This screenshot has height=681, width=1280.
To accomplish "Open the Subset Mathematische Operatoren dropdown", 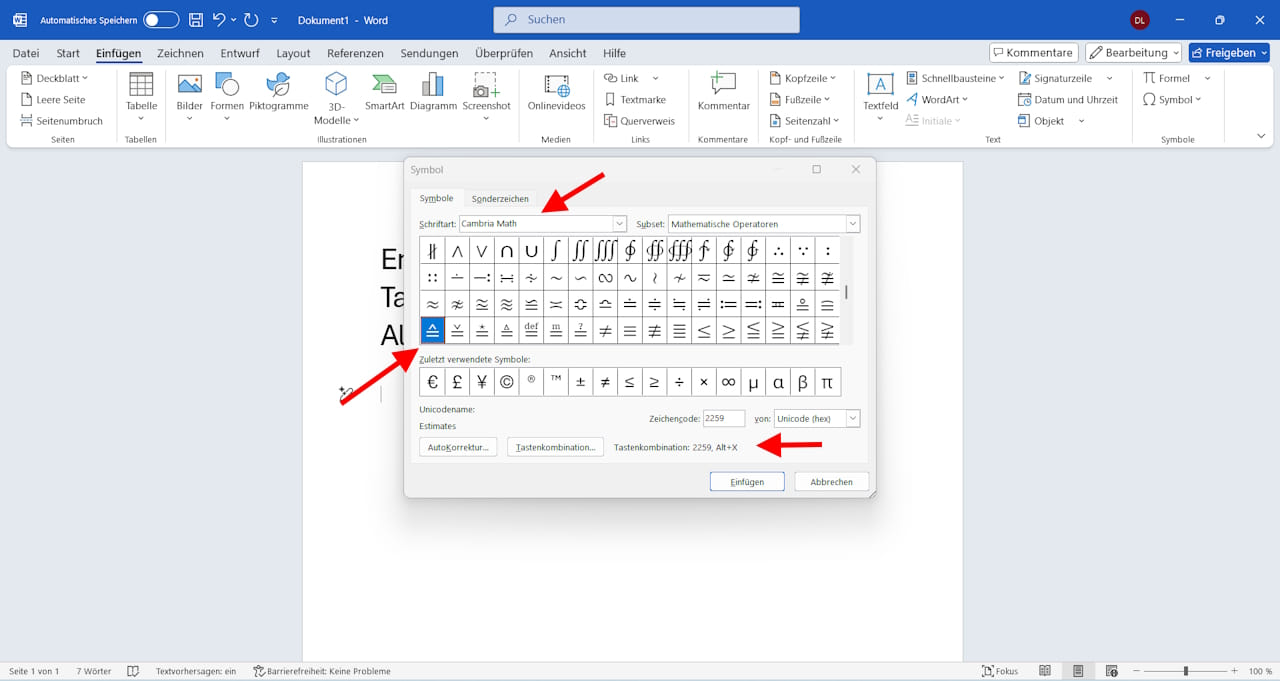I will [x=852, y=224].
